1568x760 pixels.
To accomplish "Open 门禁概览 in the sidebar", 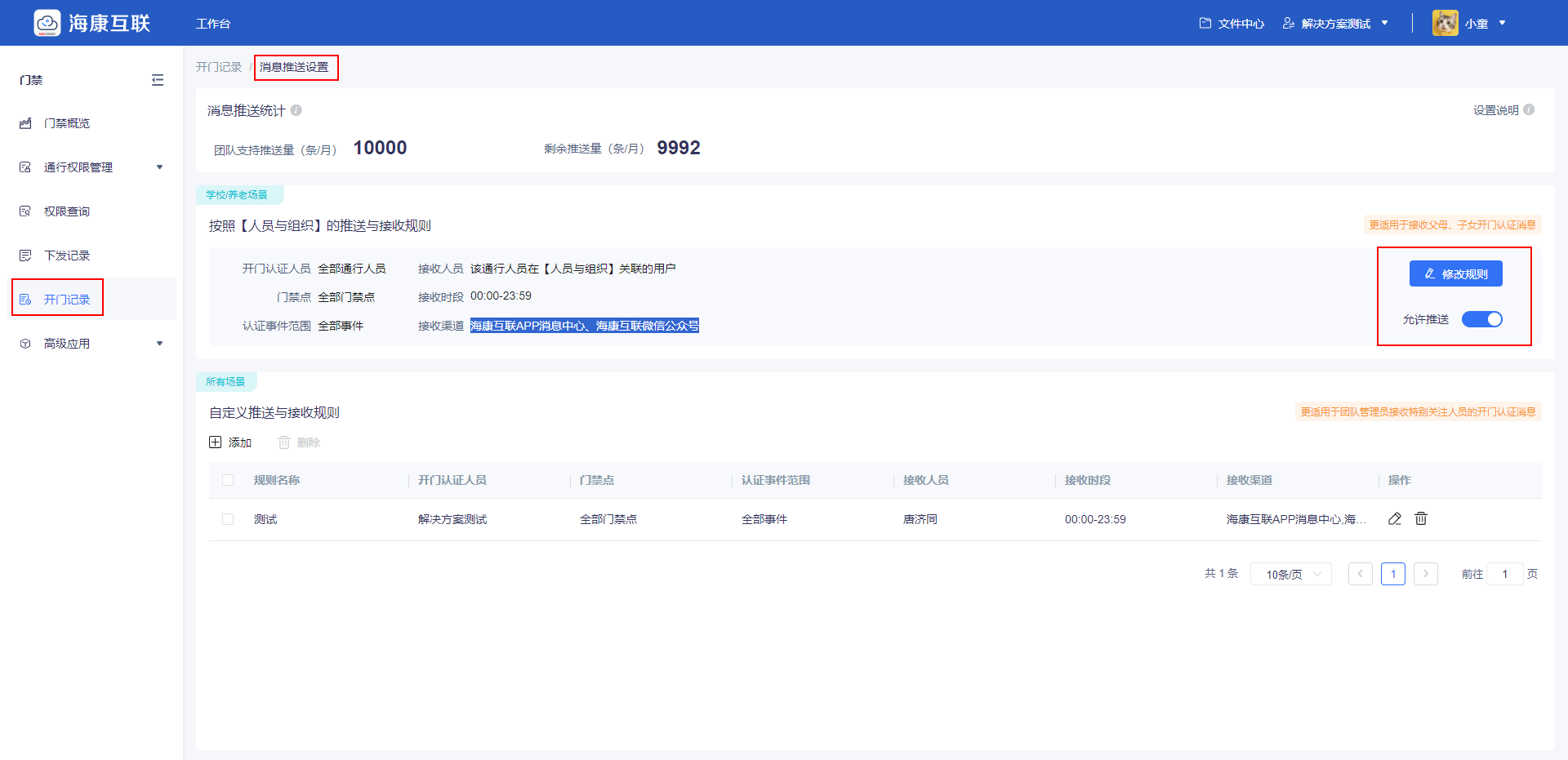I will pyautogui.click(x=67, y=123).
